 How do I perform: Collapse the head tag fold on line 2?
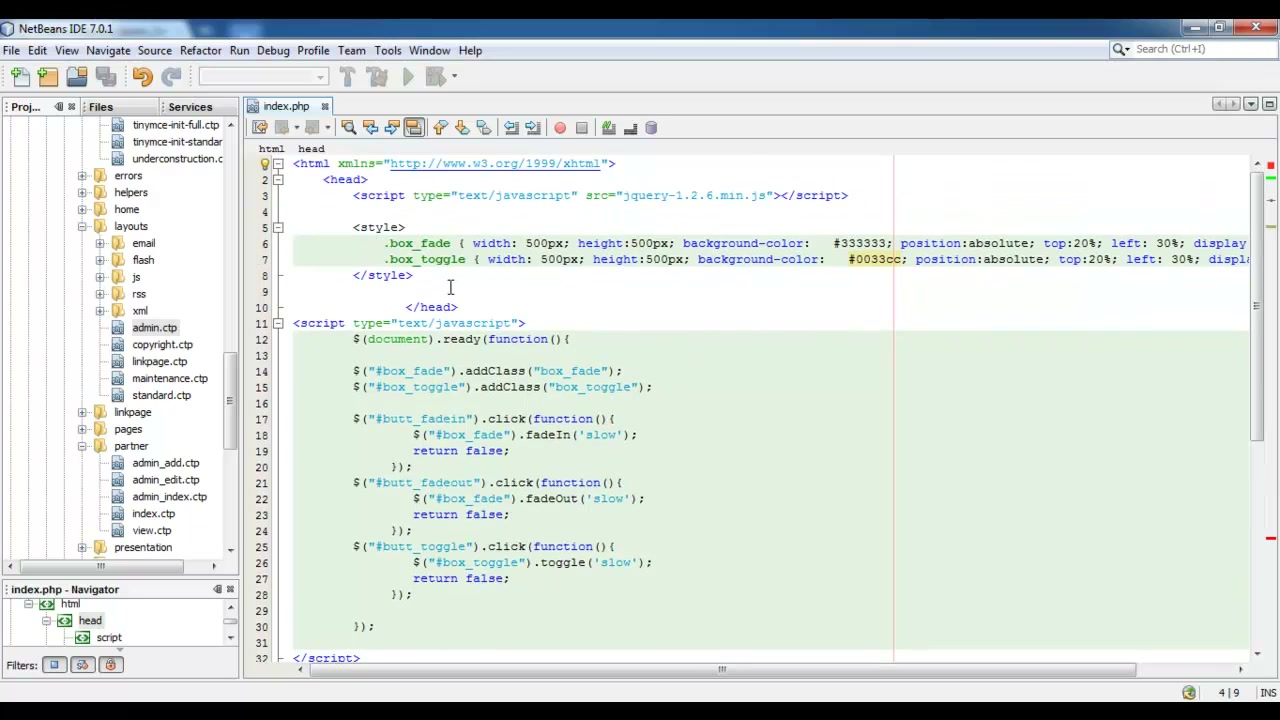(278, 179)
